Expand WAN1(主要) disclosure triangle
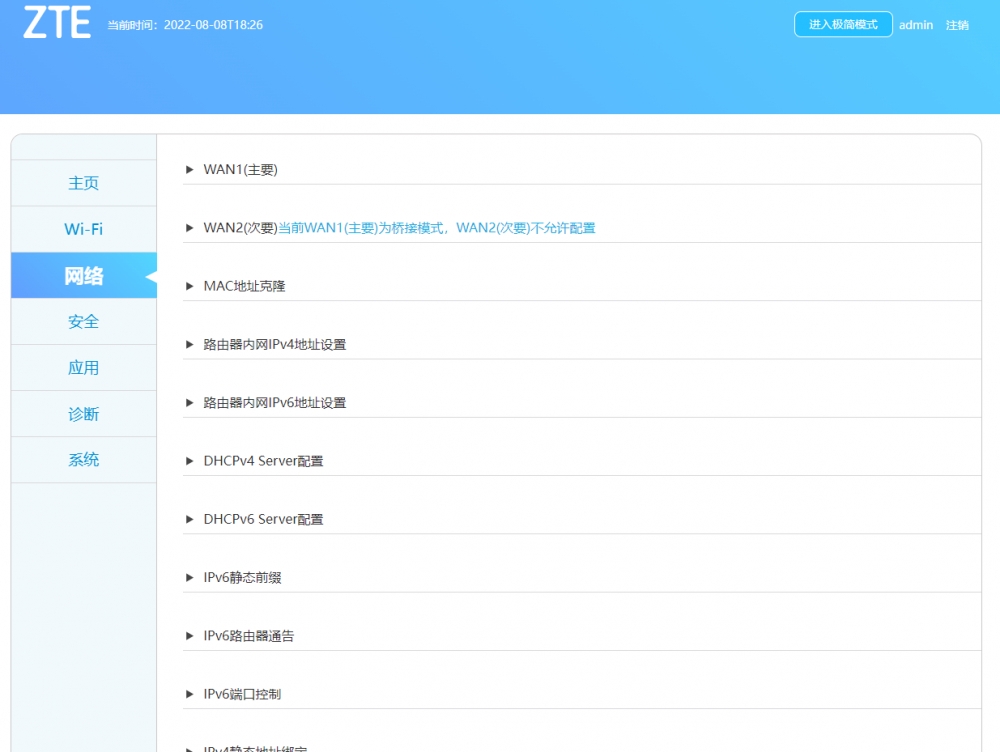The image size is (1000, 752). [x=189, y=170]
